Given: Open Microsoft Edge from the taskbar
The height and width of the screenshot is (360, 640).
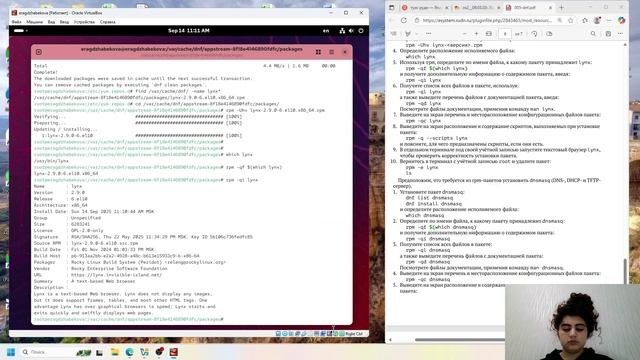Looking at the screenshot, I should [129, 352].
